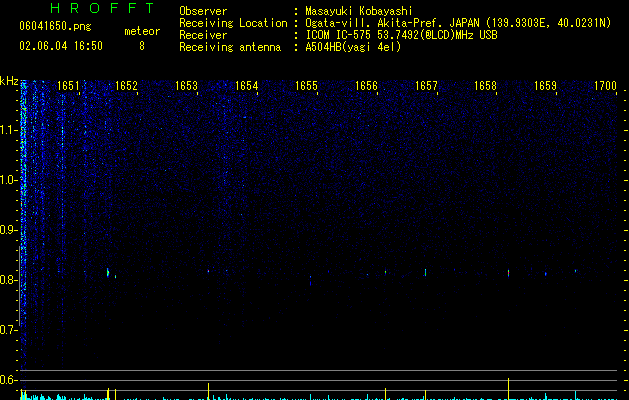Click the Receiving antenna label

click(230, 47)
